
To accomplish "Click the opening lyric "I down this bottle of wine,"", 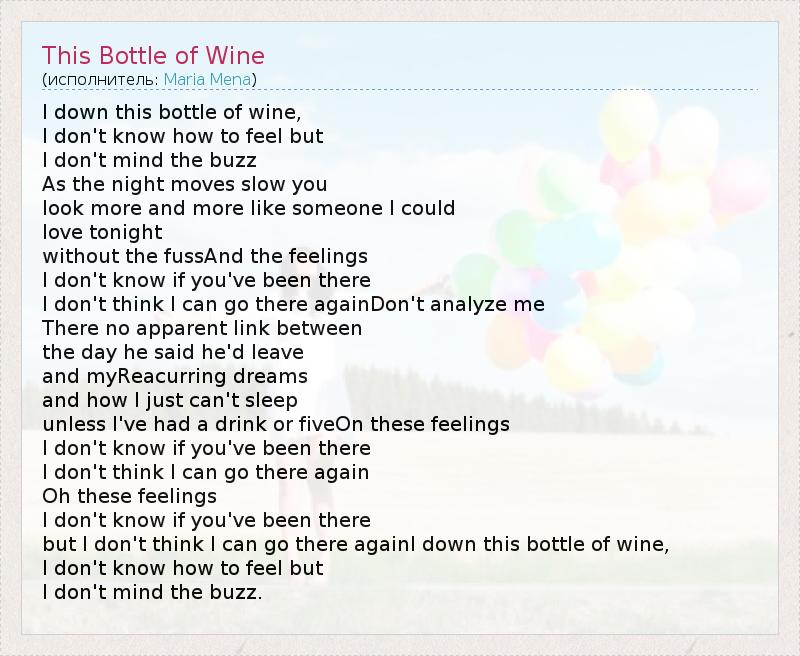I will point(172,112).
